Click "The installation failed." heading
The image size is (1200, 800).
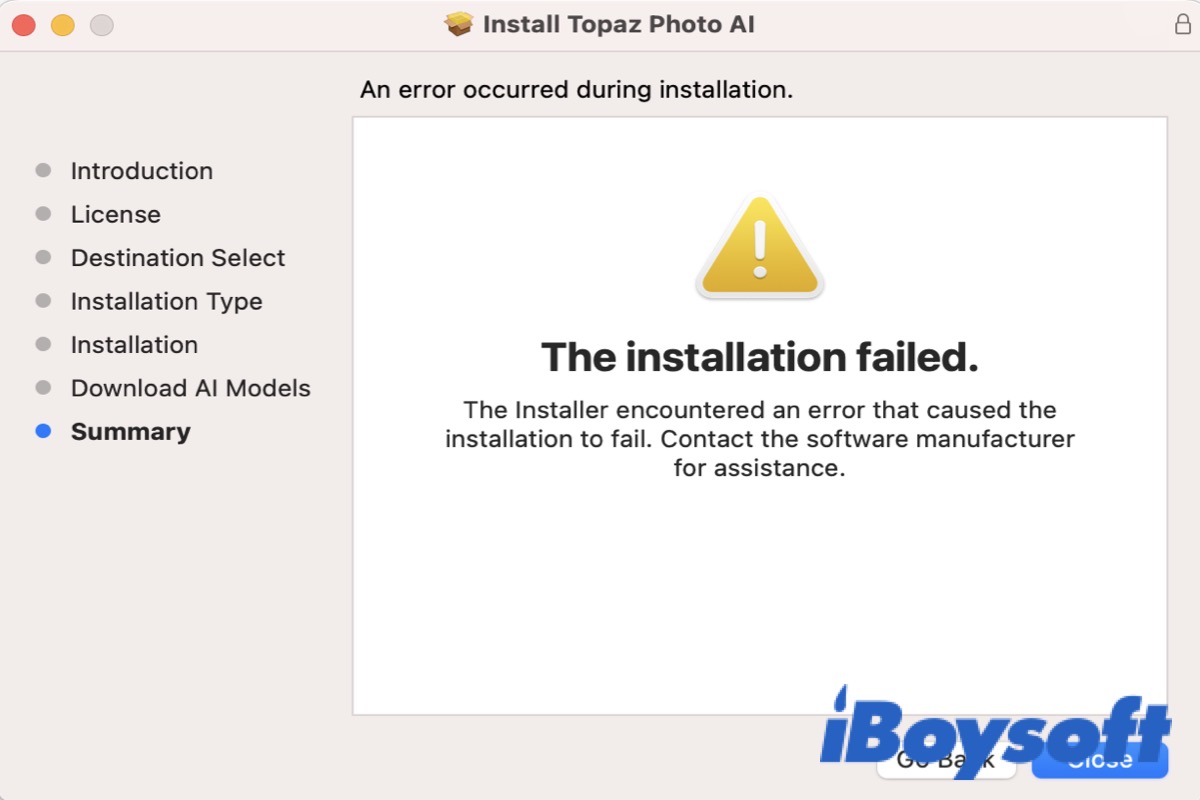[x=759, y=357]
